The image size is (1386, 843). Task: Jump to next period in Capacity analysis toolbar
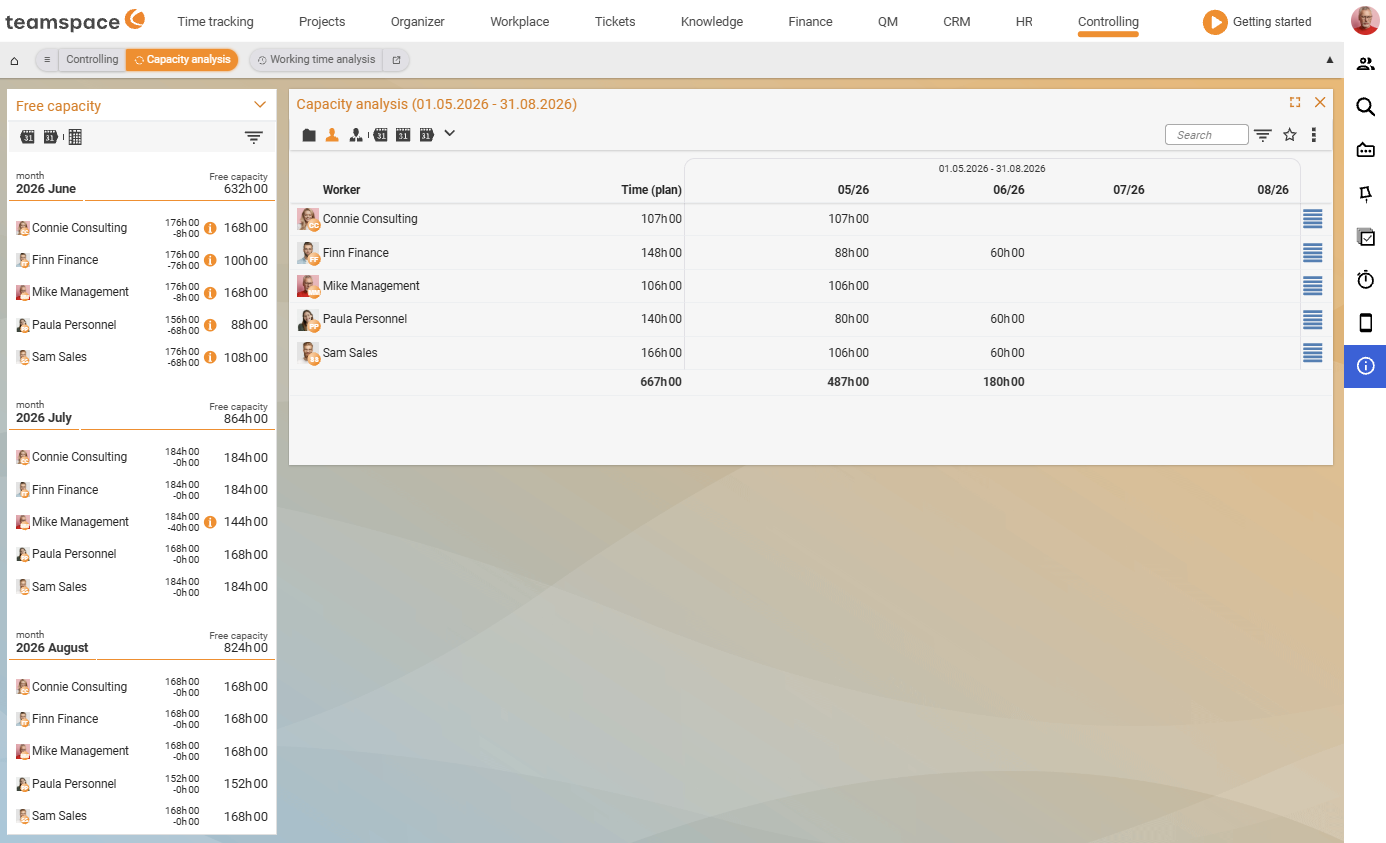(x=426, y=135)
